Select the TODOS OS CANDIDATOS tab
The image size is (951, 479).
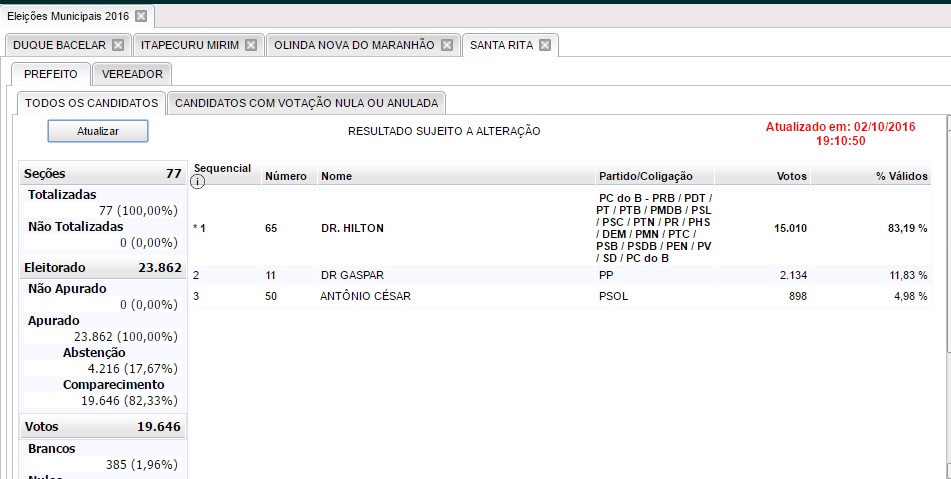[91, 103]
